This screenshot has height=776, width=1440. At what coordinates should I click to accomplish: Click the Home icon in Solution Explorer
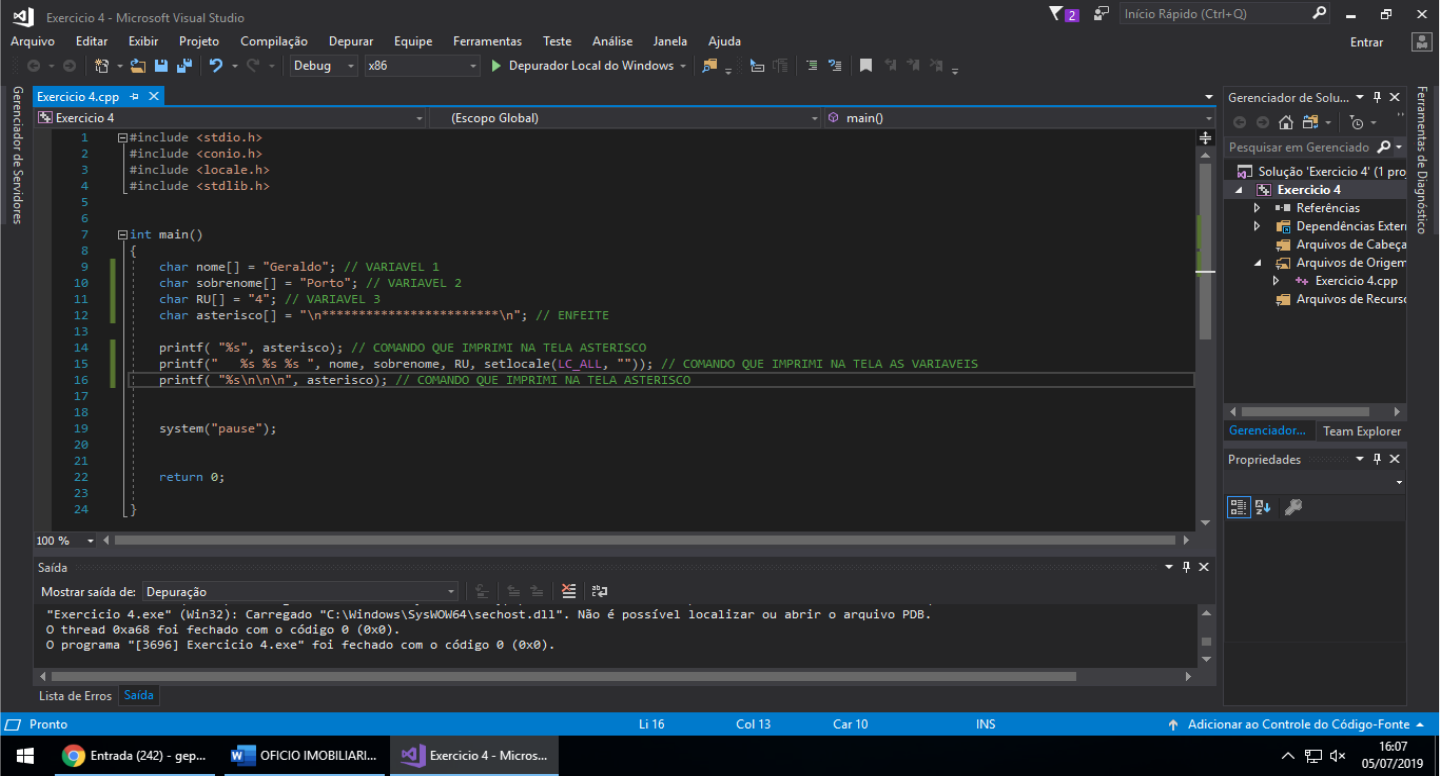coord(1286,122)
